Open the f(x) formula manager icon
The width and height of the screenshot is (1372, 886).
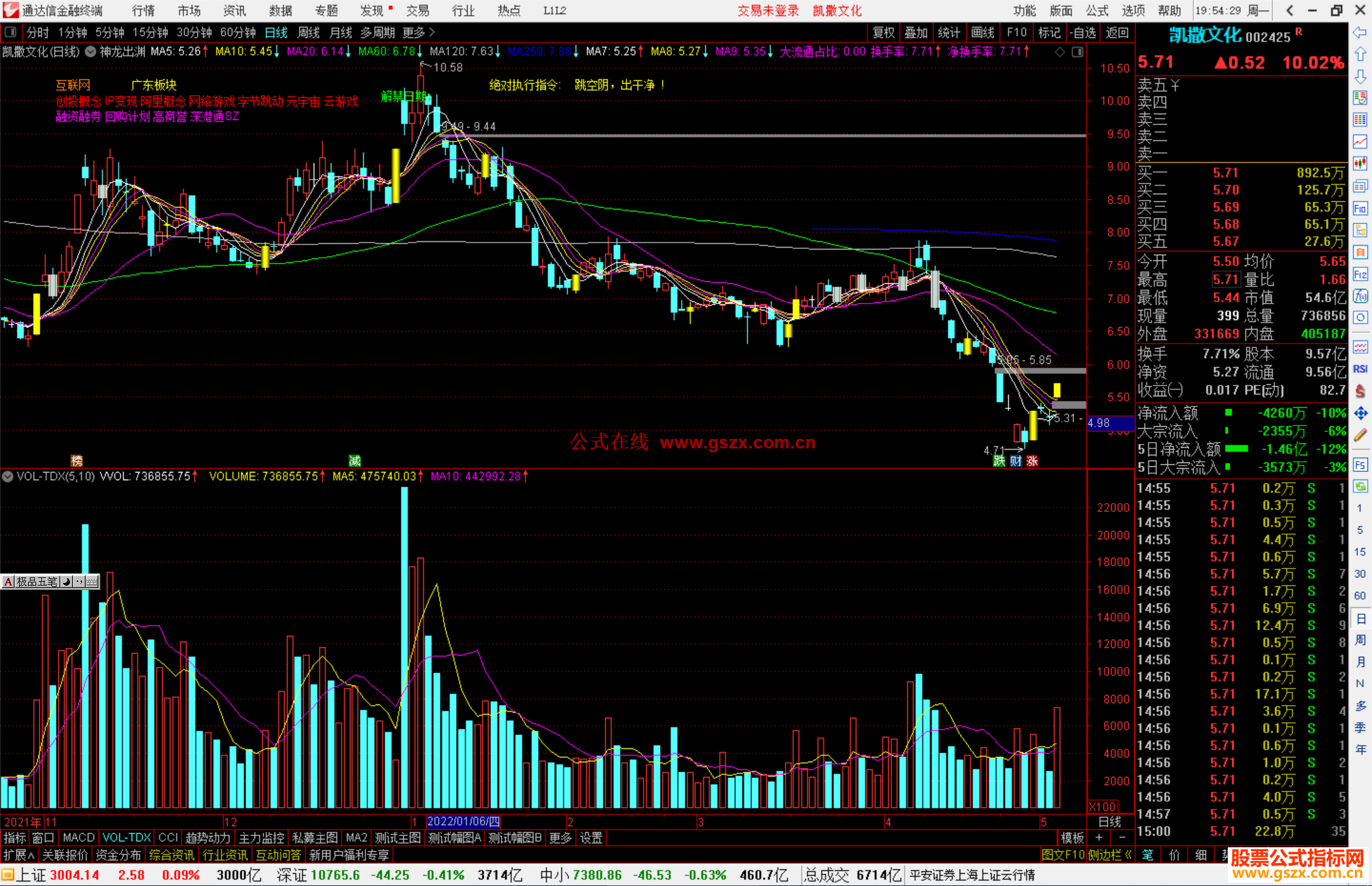click(1360, 296)
